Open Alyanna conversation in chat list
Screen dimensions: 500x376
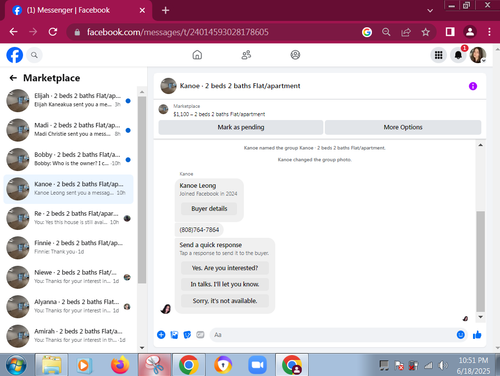coord(68,307)
